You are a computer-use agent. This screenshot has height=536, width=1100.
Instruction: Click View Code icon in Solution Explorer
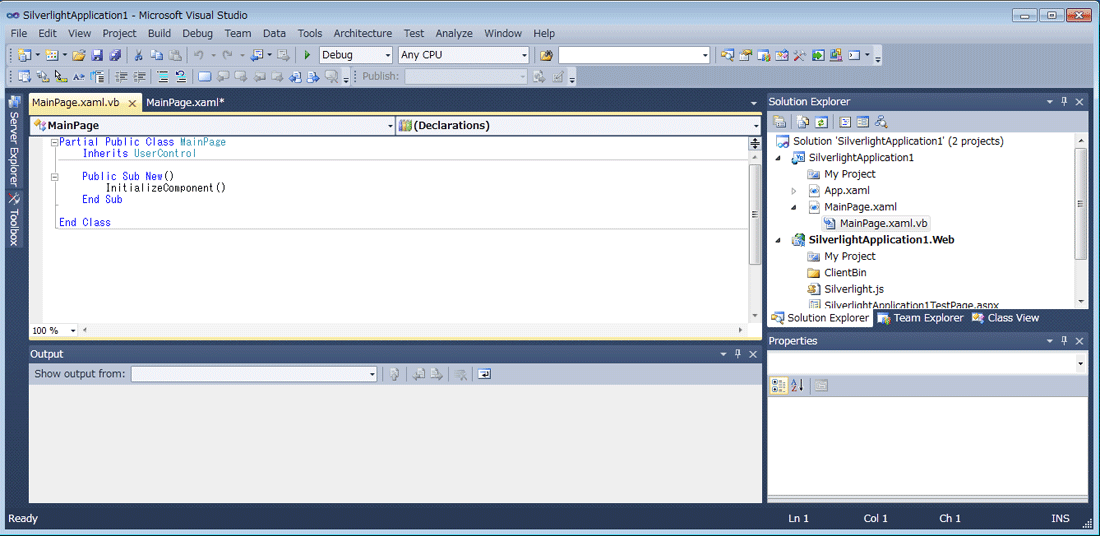[x=845, y=121]
